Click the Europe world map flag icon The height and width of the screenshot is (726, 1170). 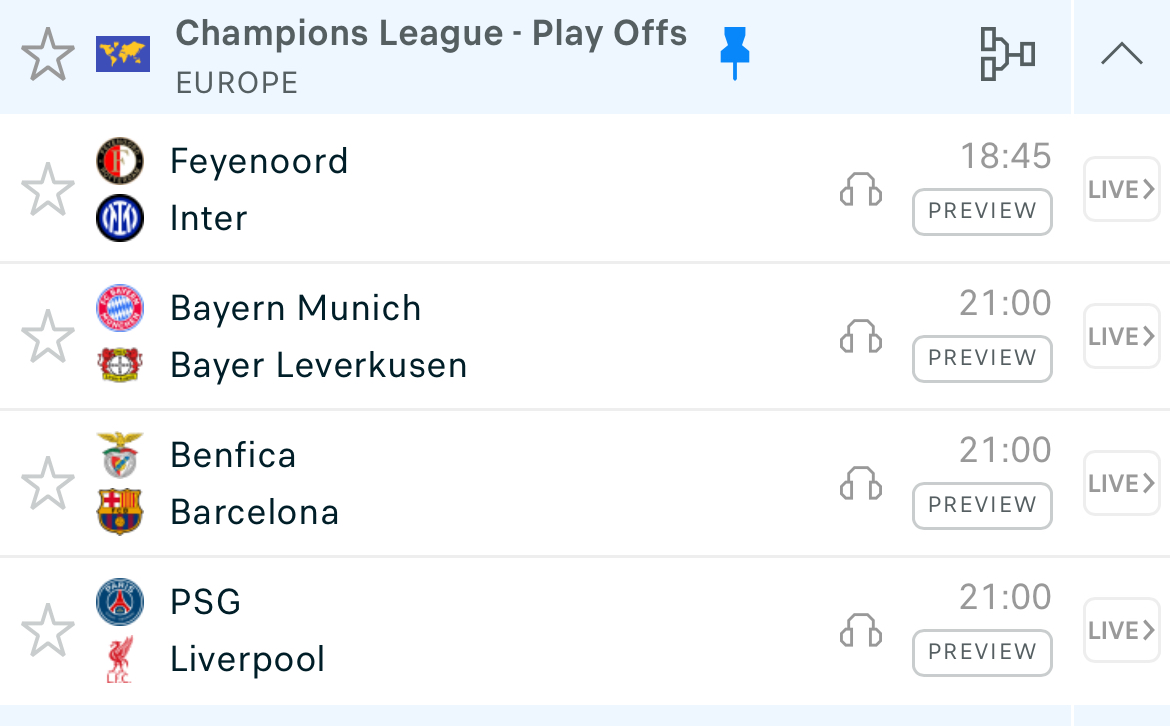(x=122, y=54)
